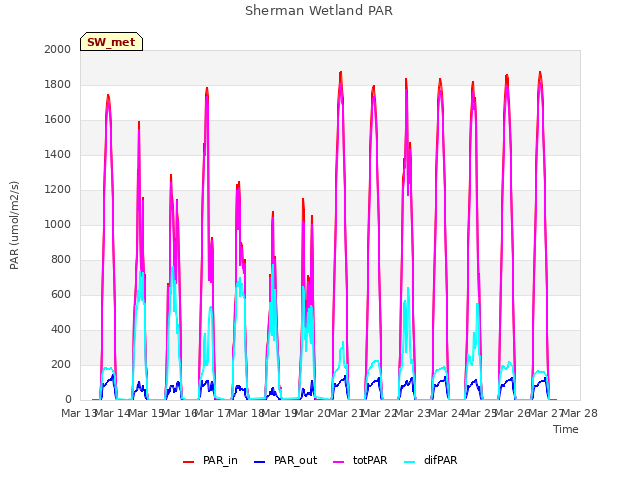Click the SW_met label box
The width and height of the screenshot is (640, 480).
click(111, 42)
